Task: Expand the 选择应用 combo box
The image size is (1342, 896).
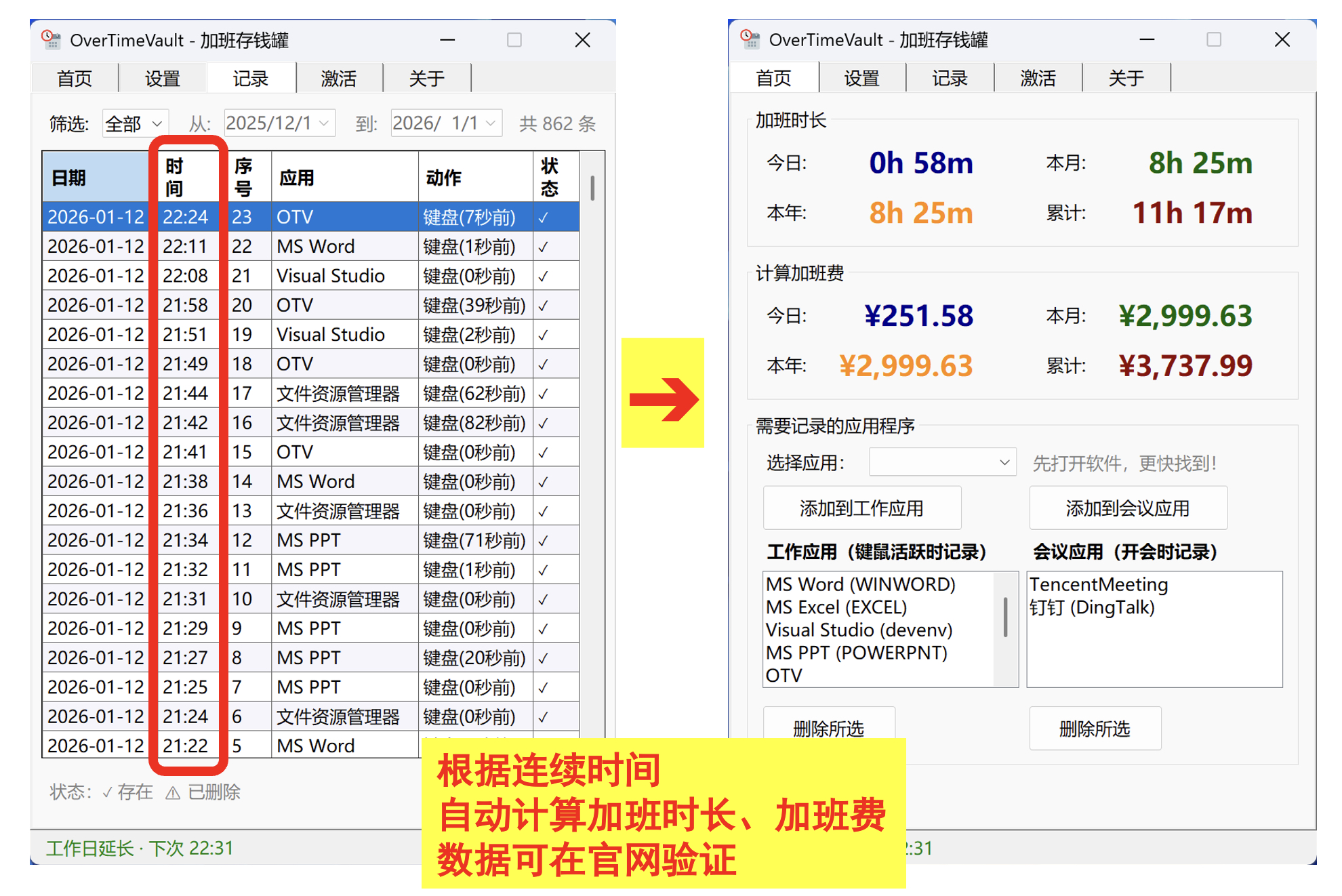Action: click(941, 462)
